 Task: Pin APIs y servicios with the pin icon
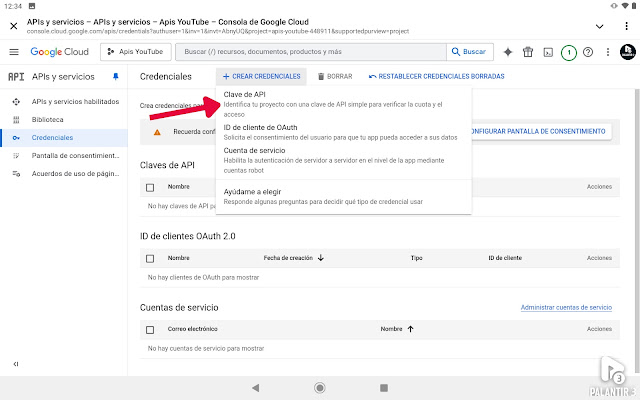tap(115, 76)
